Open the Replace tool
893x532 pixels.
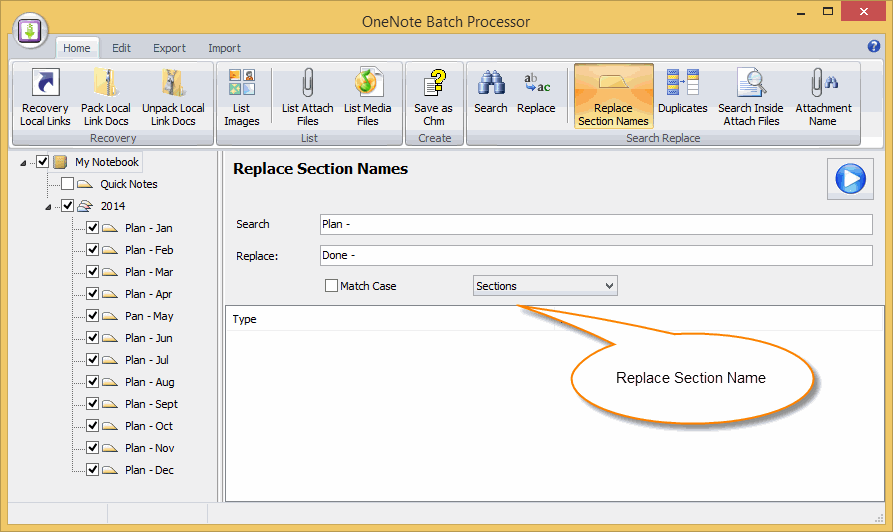pyautogui.click(x=536, y=91)
